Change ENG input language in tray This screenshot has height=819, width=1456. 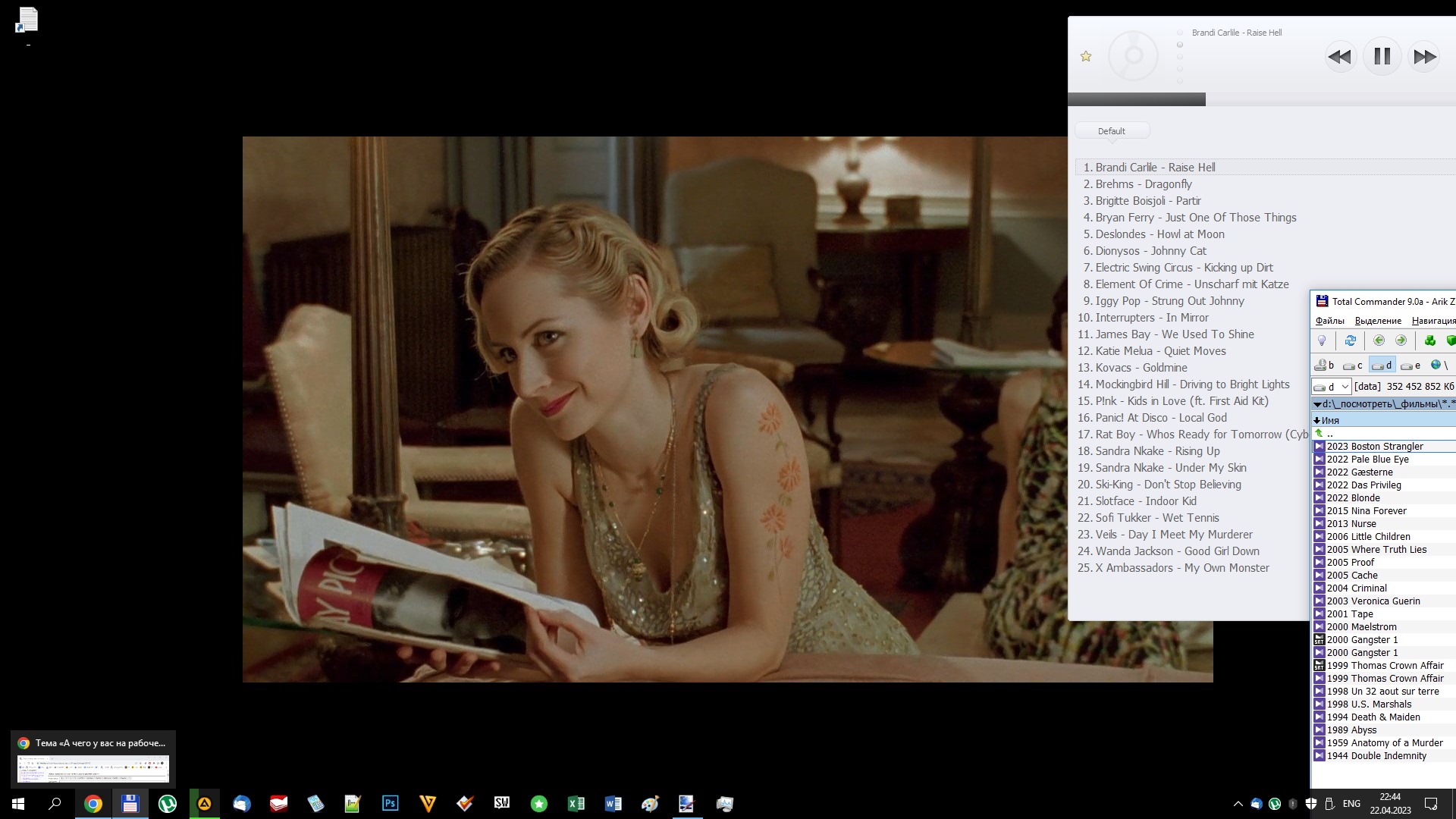[x=1351, y=804]
